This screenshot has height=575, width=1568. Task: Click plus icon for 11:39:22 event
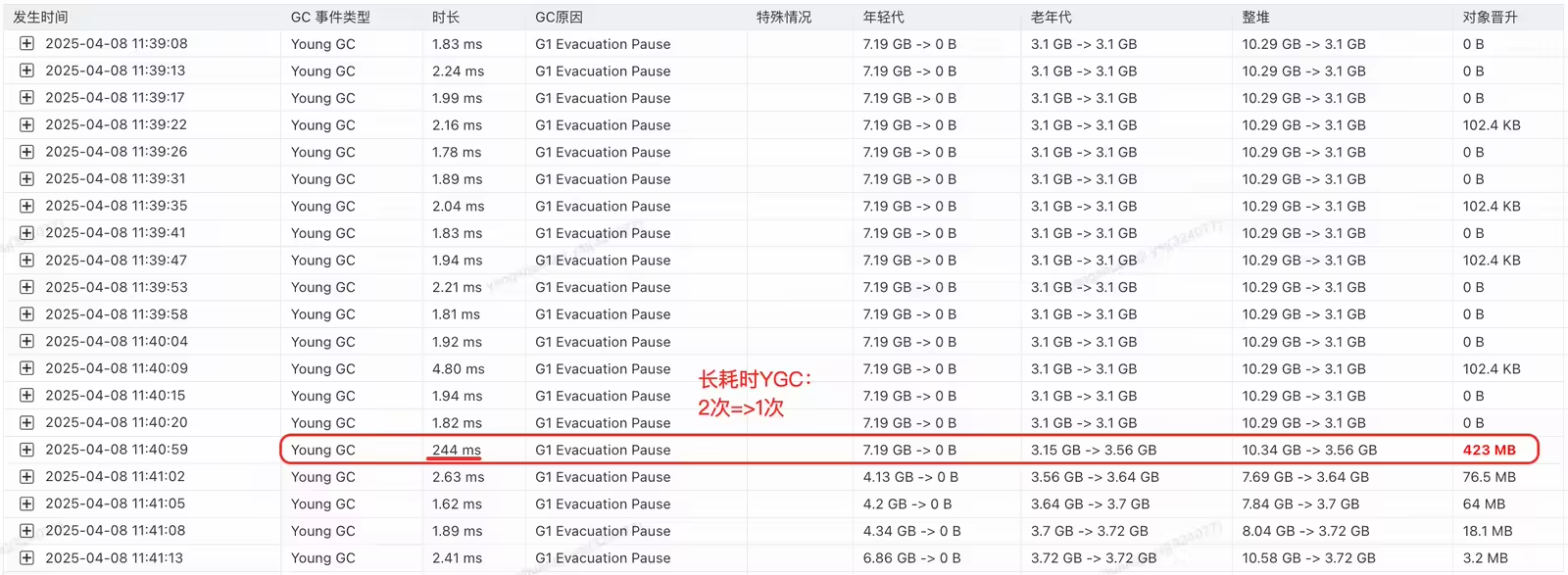[x=26, y=125]
